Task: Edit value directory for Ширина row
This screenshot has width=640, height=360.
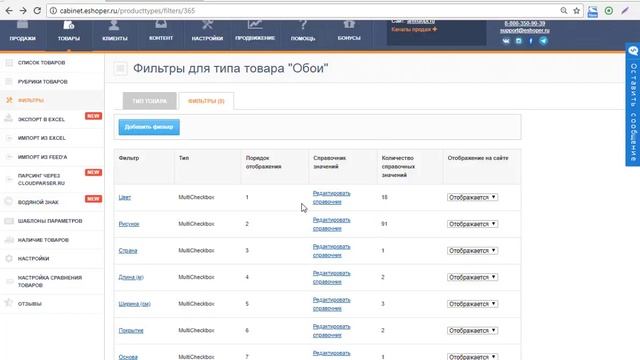Action: pyautogui.click(x=331, y=304)
